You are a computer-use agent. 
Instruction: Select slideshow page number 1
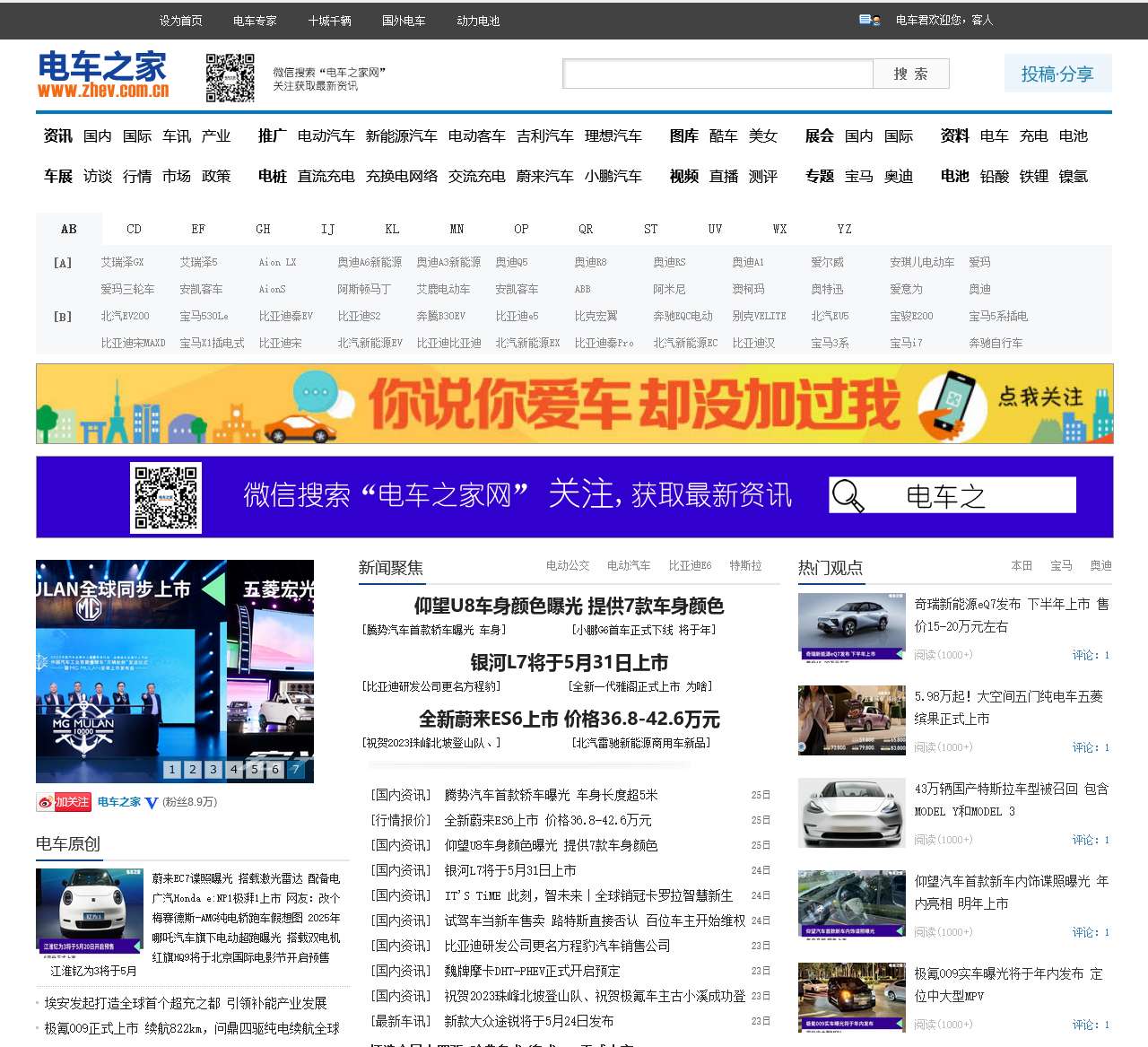172,770
